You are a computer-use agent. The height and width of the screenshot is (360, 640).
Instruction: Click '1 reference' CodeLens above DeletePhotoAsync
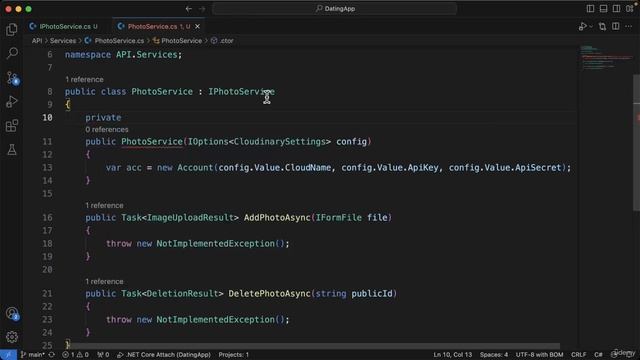point(104,282)
